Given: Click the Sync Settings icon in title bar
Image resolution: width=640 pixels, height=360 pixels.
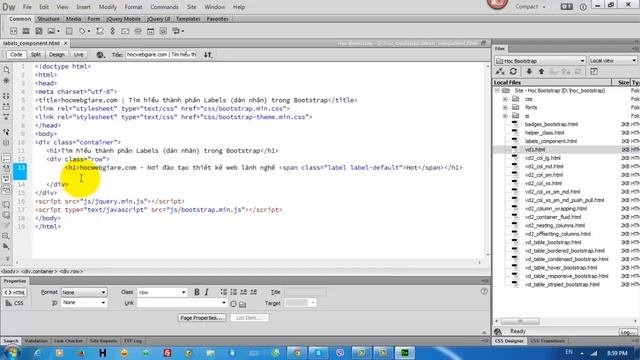Looking at the screenshot, I should tap(567, 7).
